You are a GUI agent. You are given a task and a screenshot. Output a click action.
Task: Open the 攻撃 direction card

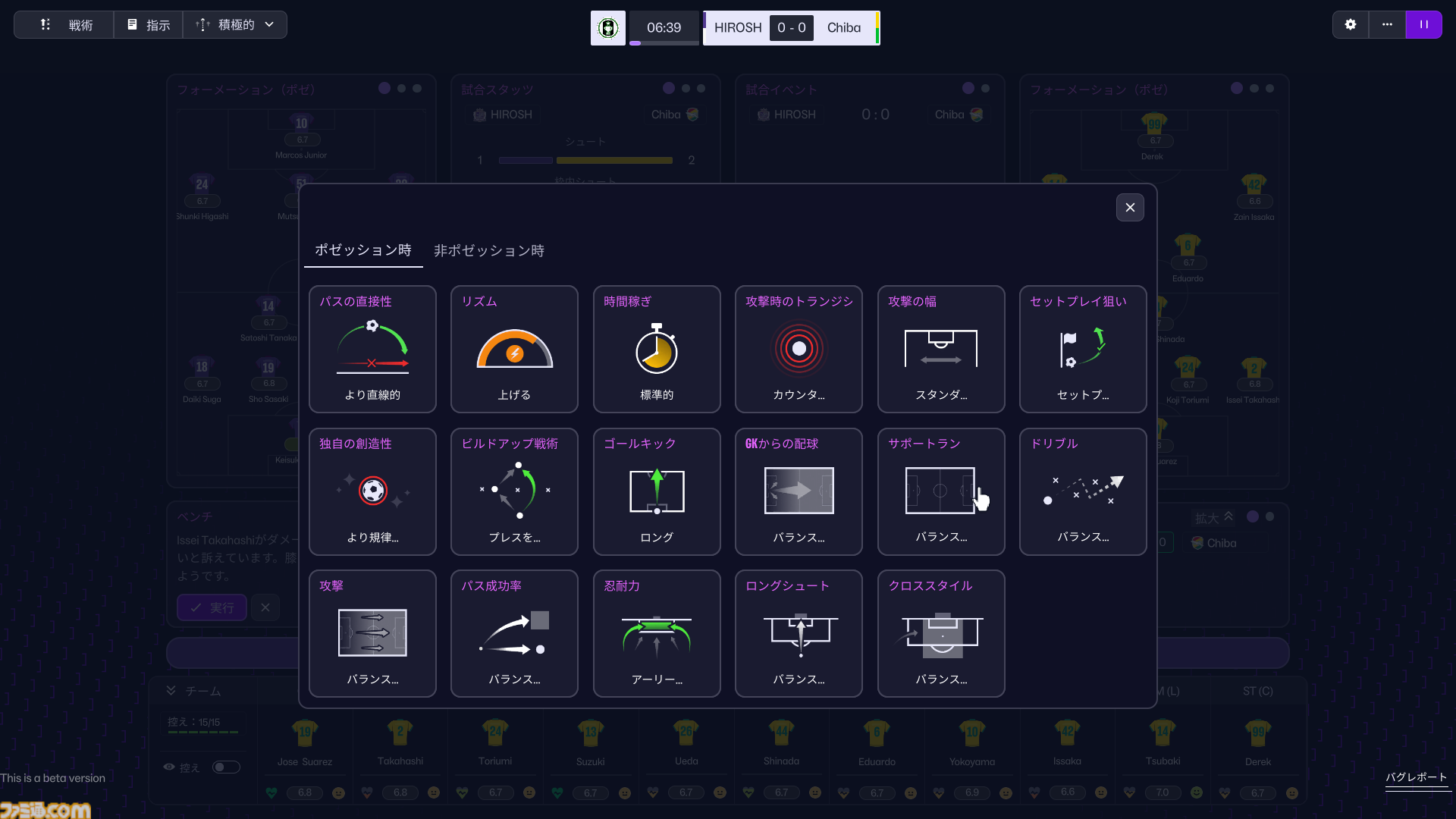click(372, 633)
